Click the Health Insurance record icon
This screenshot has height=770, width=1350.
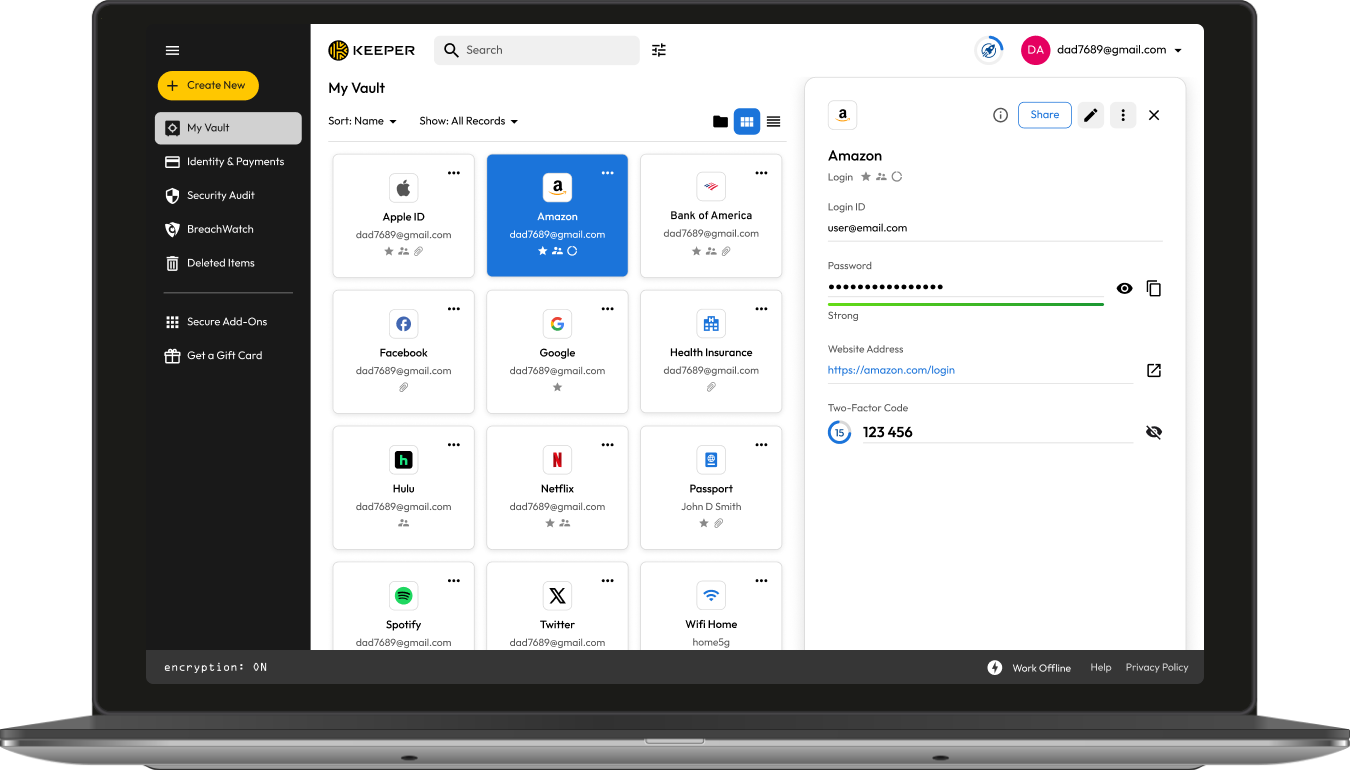(711, 324)
